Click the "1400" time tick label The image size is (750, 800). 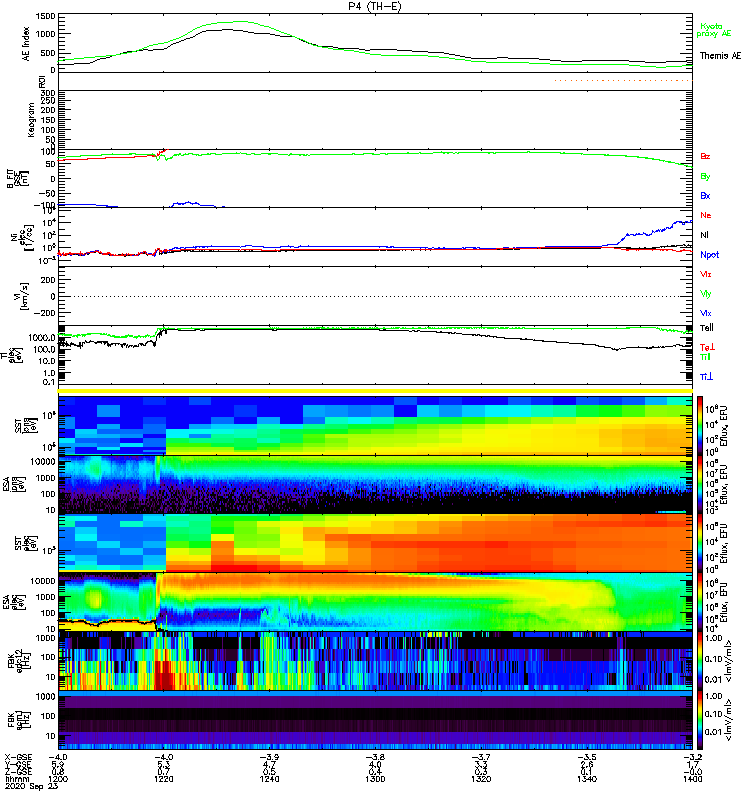pyautogui.click(x=692, y=779)
